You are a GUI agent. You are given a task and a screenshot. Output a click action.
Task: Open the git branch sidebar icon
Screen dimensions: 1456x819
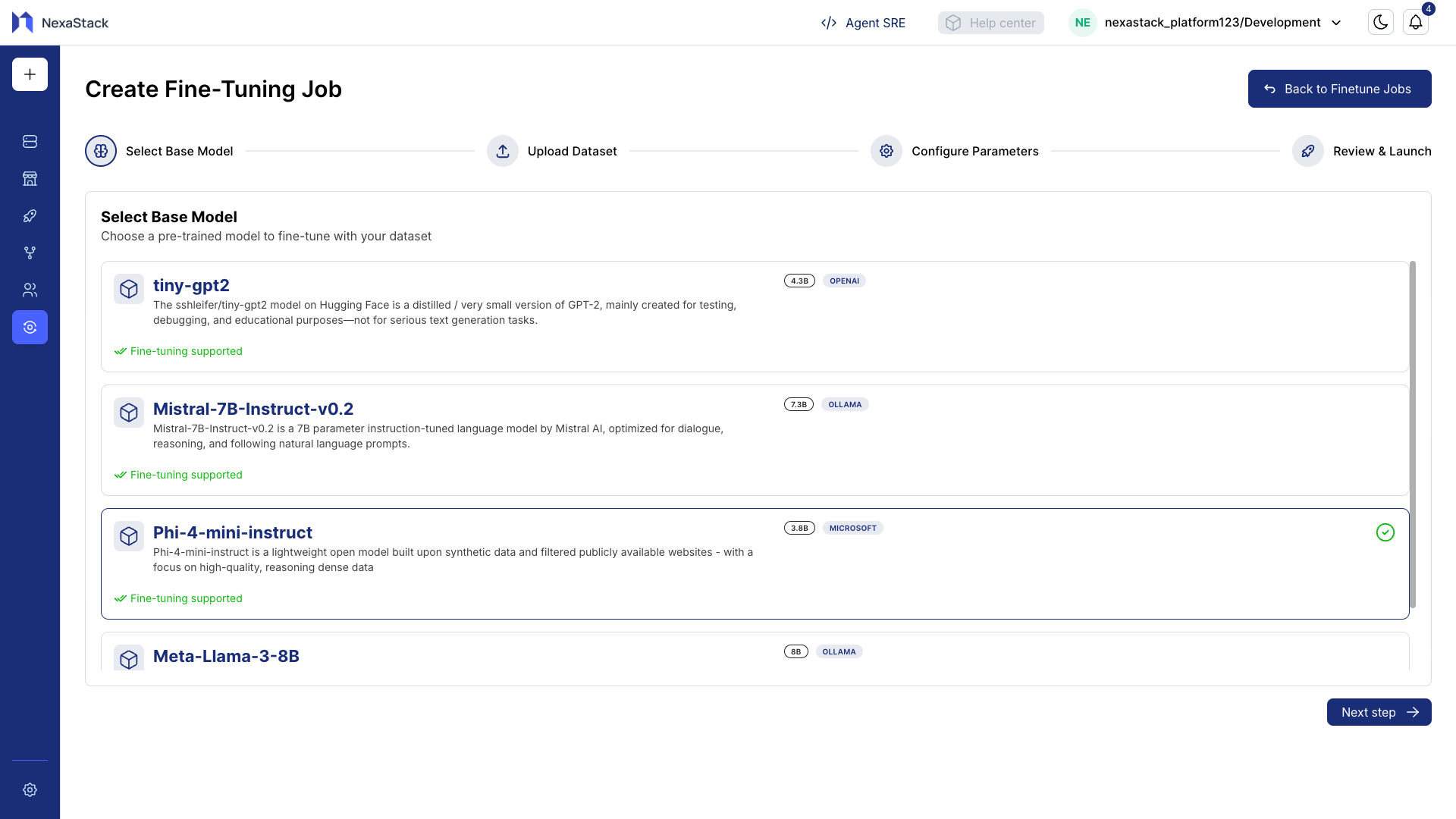[x=30, y=253]
